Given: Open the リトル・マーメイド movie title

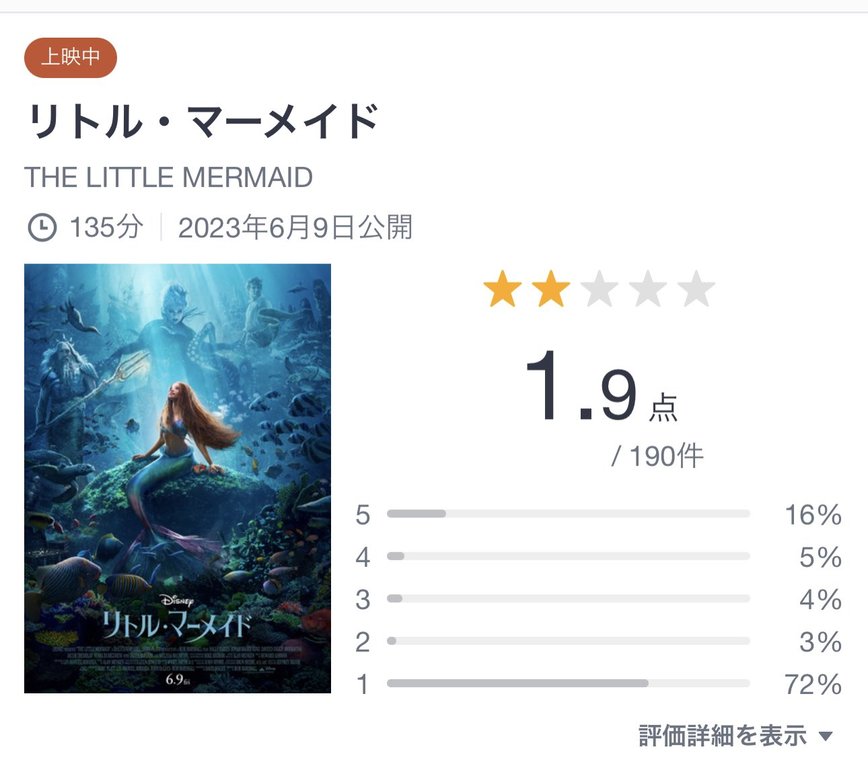Looking at the screenshot, I should click(201, 122).
